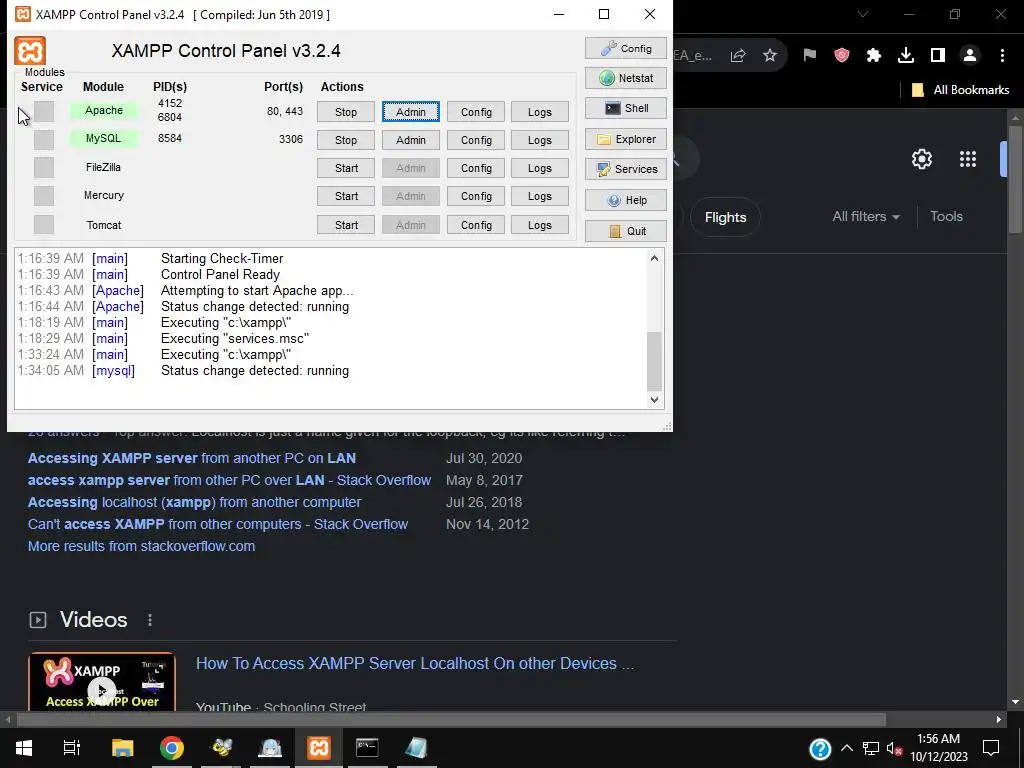Toggle Chrome side panel icon
The height and width of the screenshot is (768, 1024).
pyautogui.click(x=938, y=56)
